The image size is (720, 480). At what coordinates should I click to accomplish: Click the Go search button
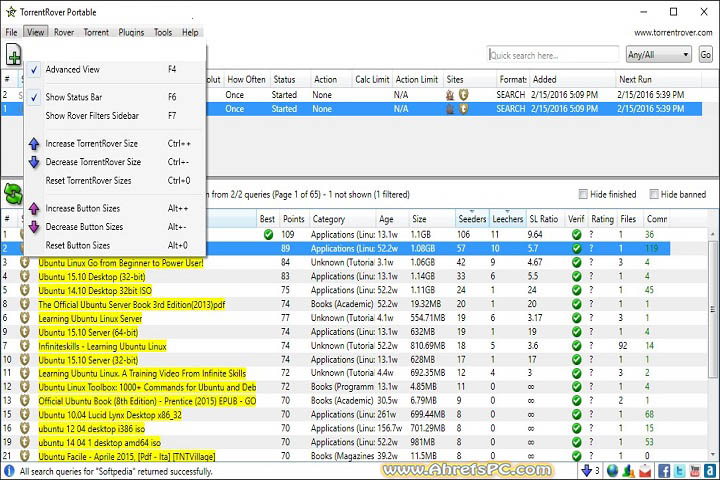(x=706, y=55)
